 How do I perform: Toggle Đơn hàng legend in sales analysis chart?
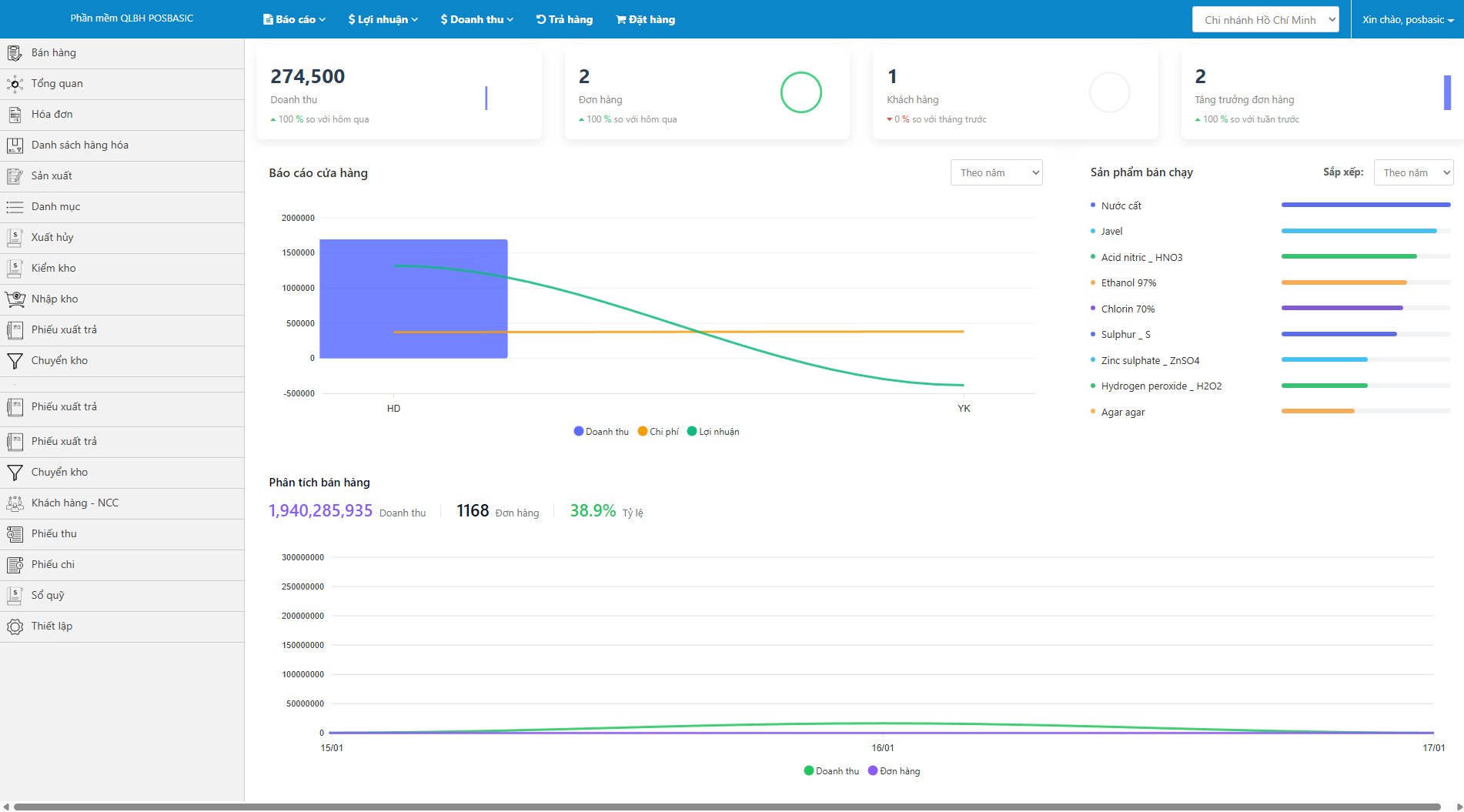[894, 771]
